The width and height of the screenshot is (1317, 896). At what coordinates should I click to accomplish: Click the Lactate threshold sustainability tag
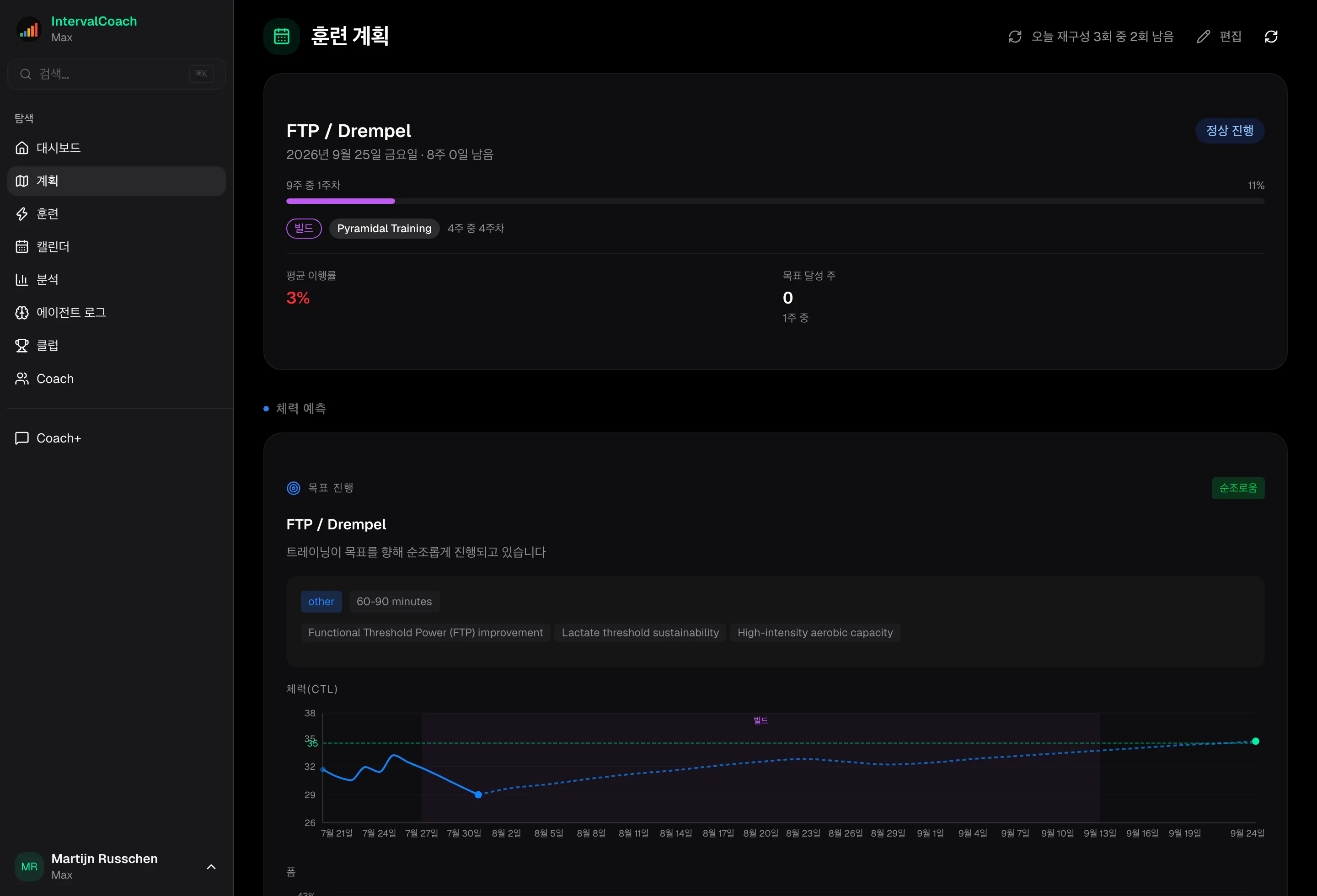pyautogui.click(x=640, y=633)
